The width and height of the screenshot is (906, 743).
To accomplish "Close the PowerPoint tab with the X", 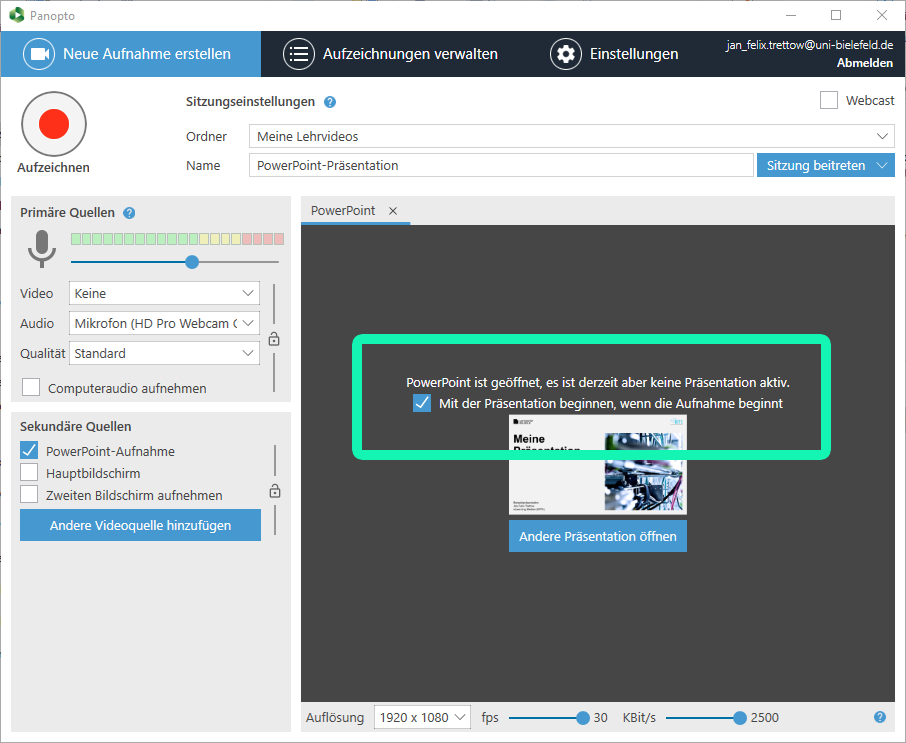I will pyautogui.click(x=393, y=211).
